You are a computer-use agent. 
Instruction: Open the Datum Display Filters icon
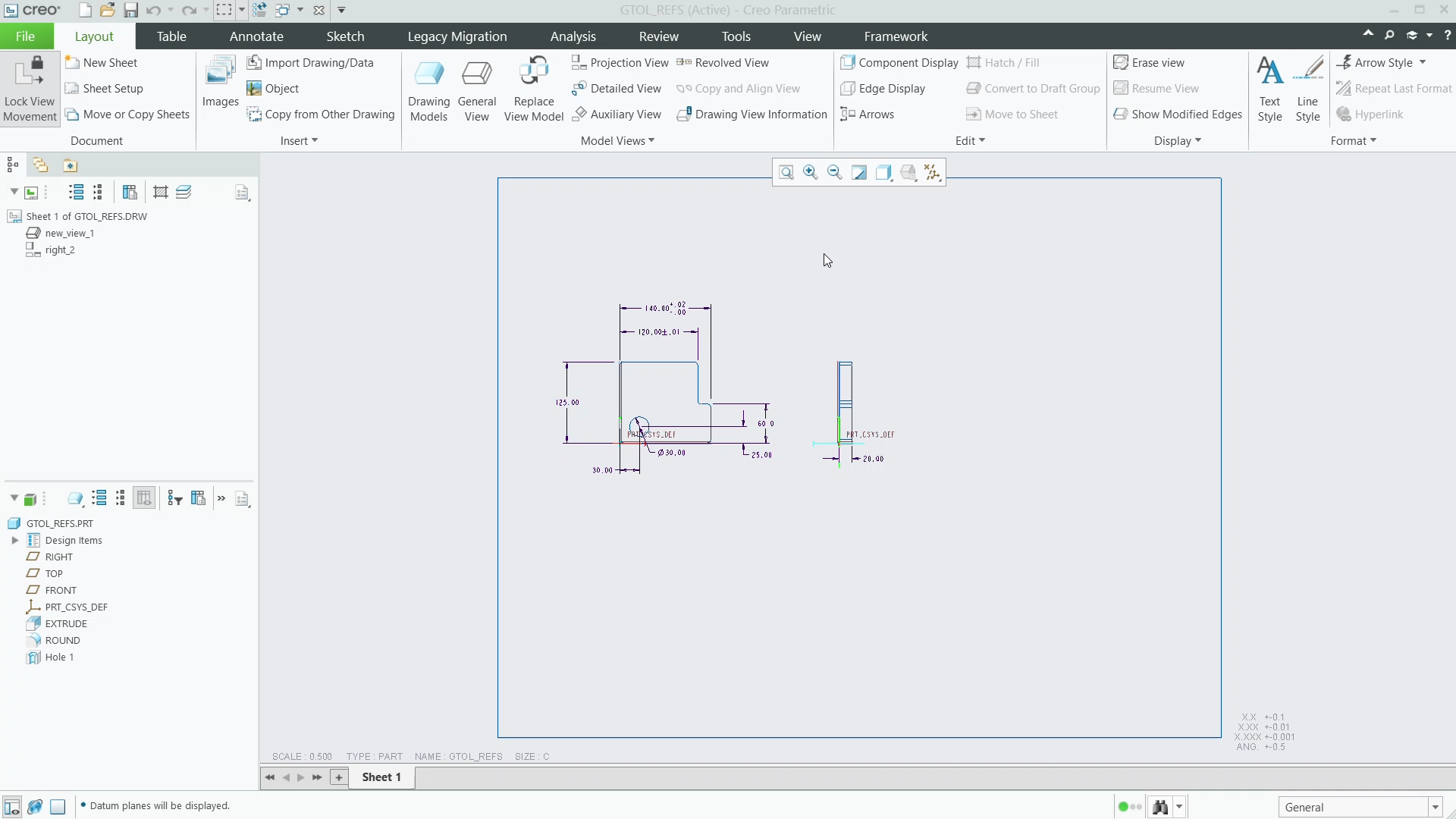[x=933, y=173]
